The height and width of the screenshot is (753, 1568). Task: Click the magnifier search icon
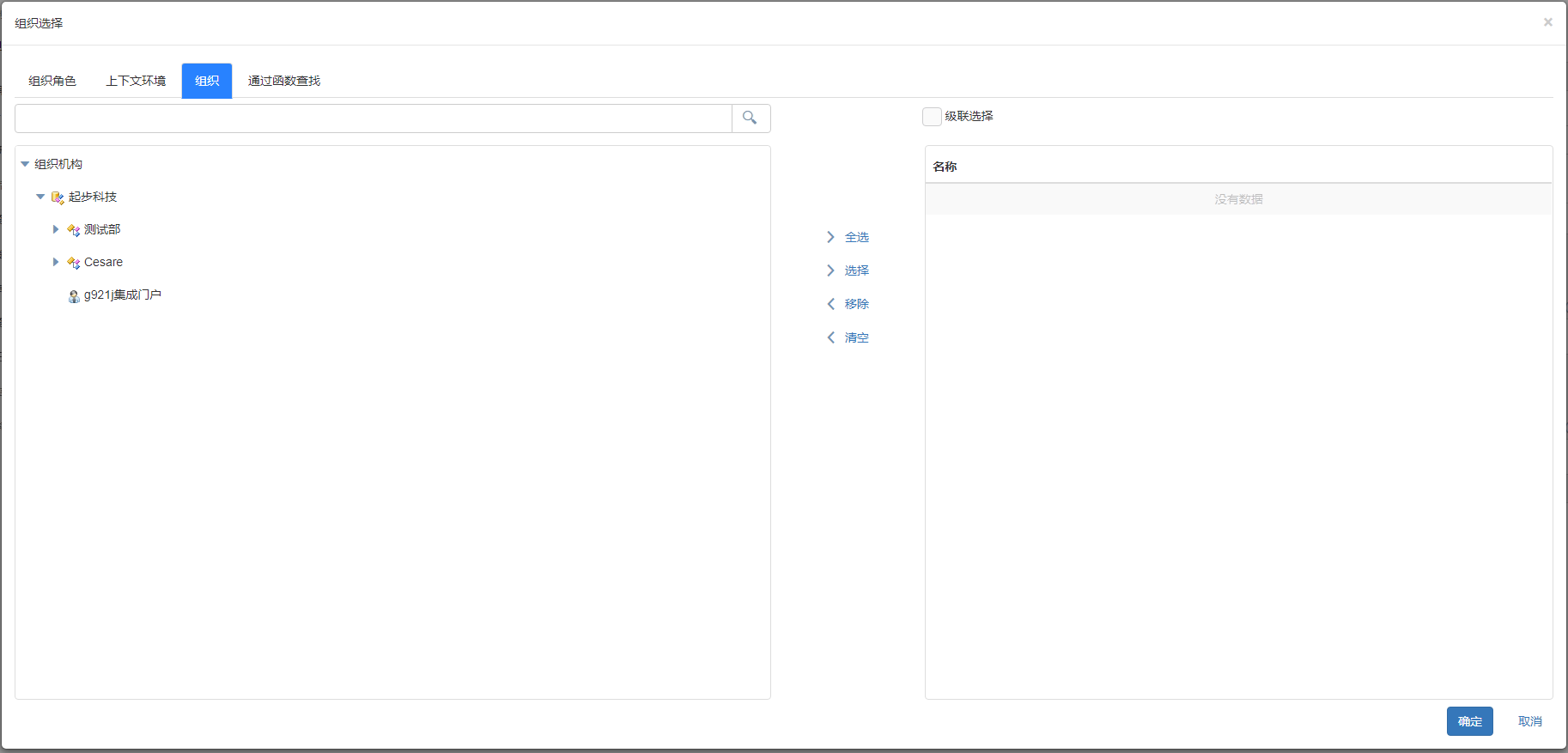tap(750, 118)
